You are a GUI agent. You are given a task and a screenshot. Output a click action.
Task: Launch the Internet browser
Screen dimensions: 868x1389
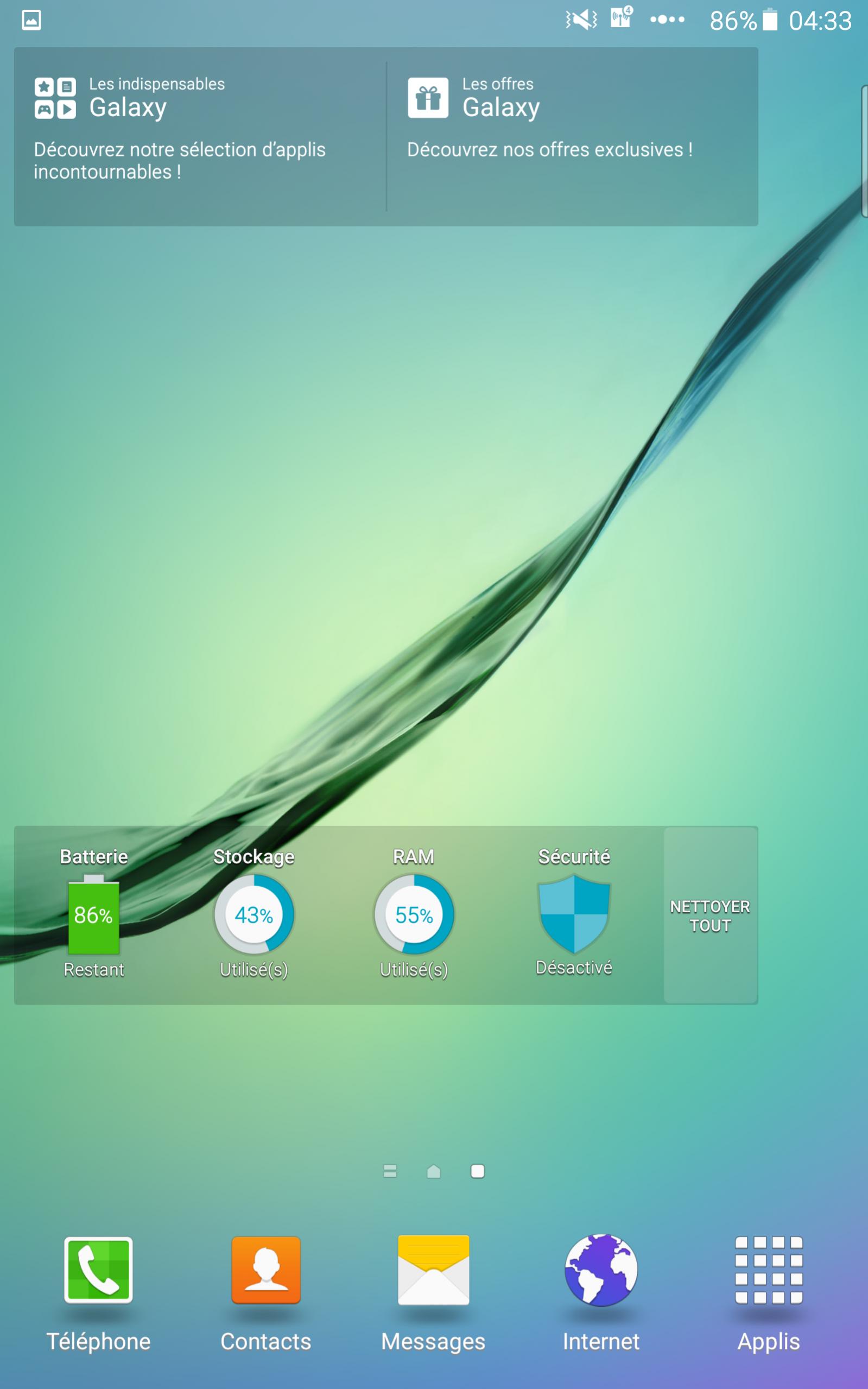click(601, 1270)
